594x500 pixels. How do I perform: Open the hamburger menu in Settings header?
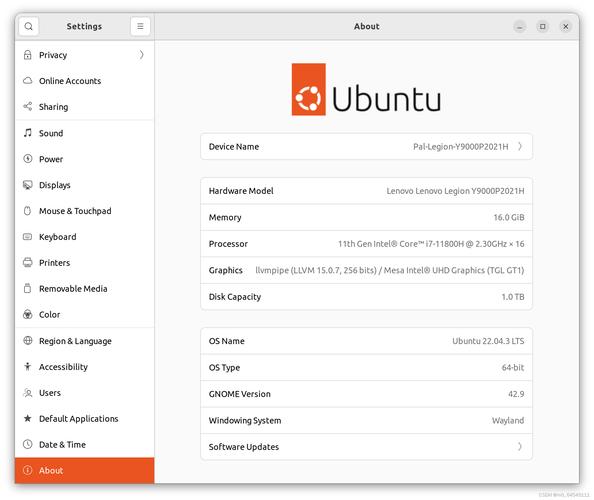[140, 26]
